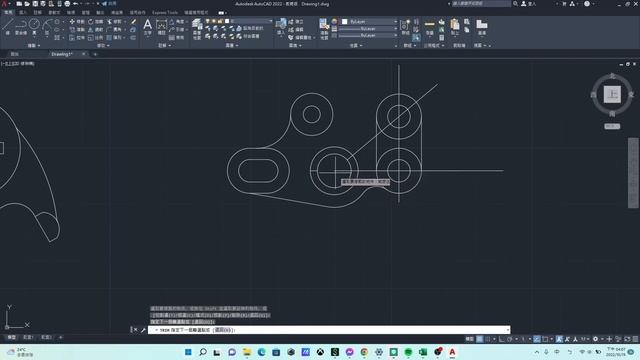Viewport: 640px width, 360px height.
Task: Click the ViewCube Top face
Action: coord(612,94)
